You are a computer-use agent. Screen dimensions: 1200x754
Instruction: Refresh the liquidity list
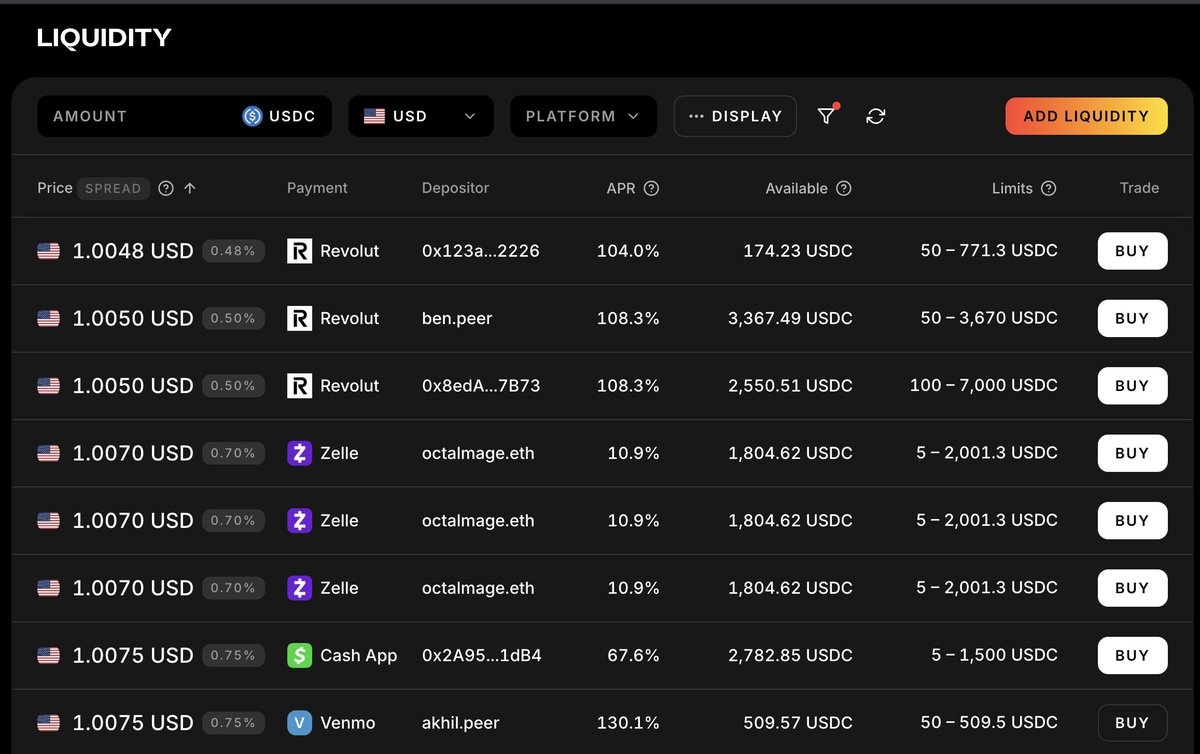point(876,116)
